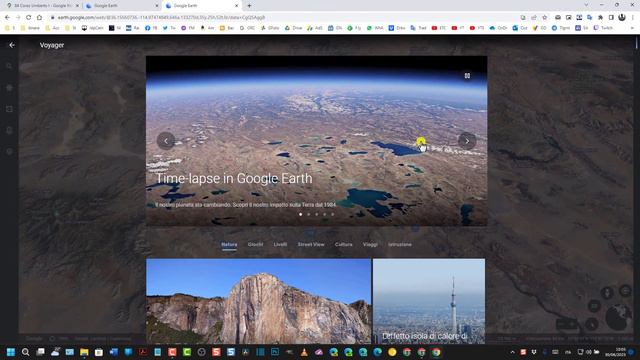
Task: Click the compass button
Action: tap(591, 324)
